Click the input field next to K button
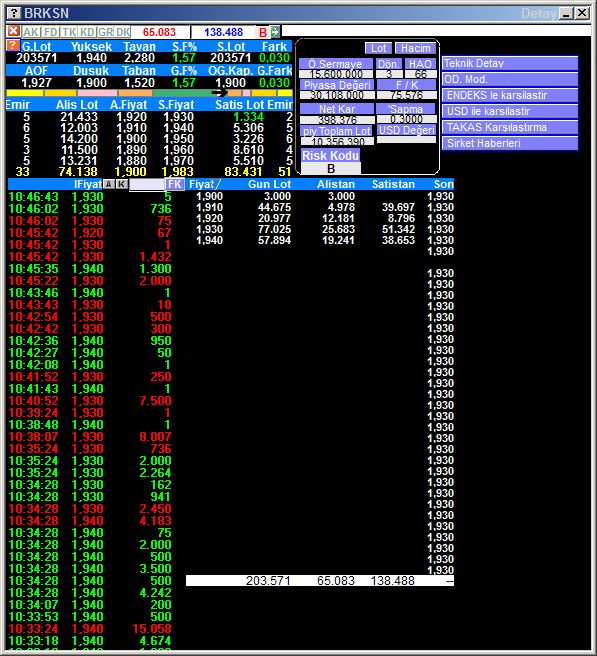 tap(146, 184)
